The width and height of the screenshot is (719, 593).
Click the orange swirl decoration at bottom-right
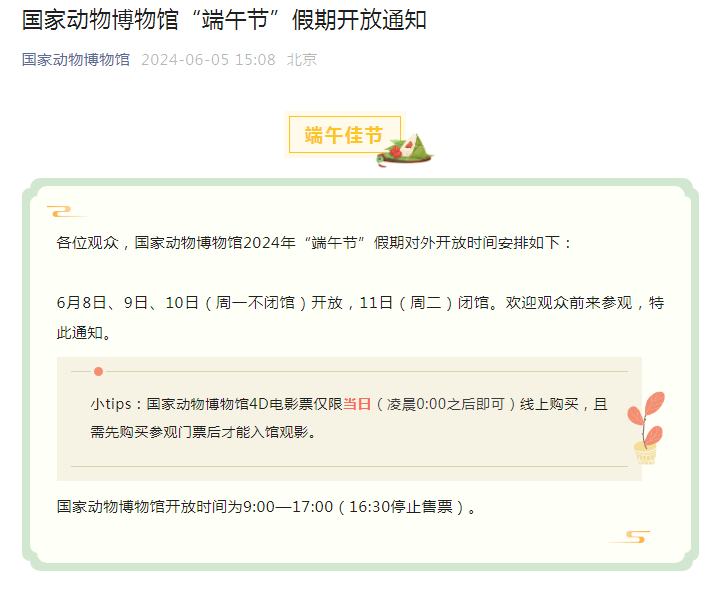pyautogui.click(x=629, y=537)
